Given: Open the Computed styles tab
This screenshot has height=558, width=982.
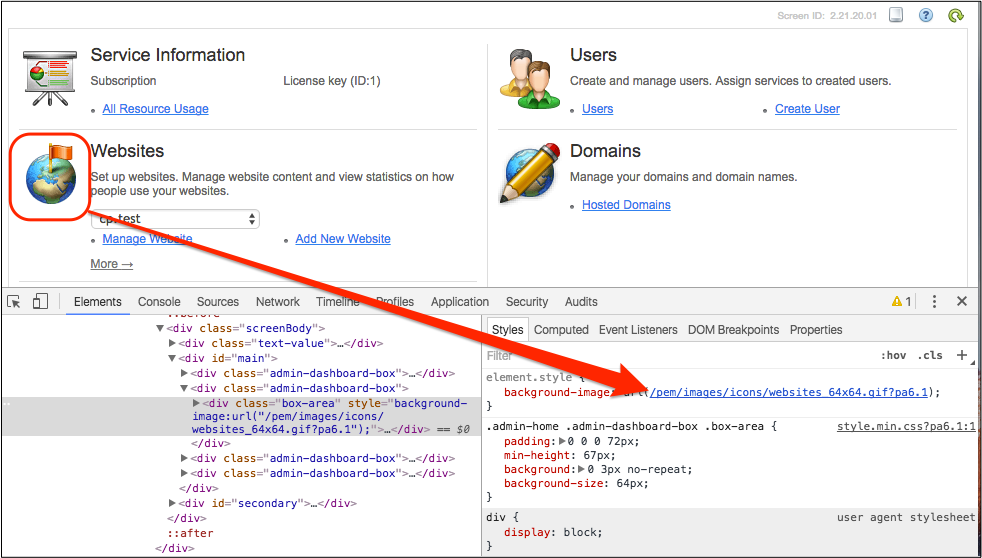Looking at the screenshot, I should click(x=561, y=329).
